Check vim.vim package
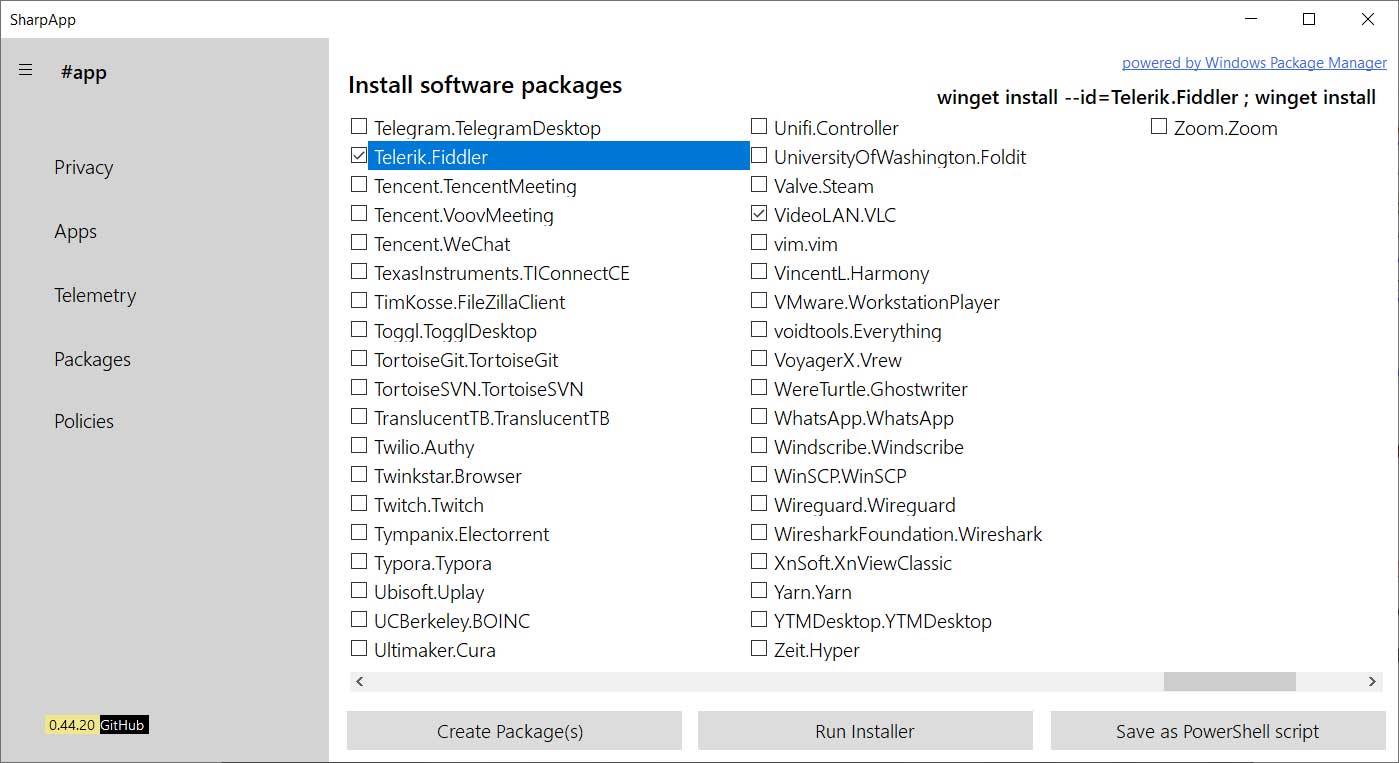The image size is (1399, 763). [x=758, y=243]
